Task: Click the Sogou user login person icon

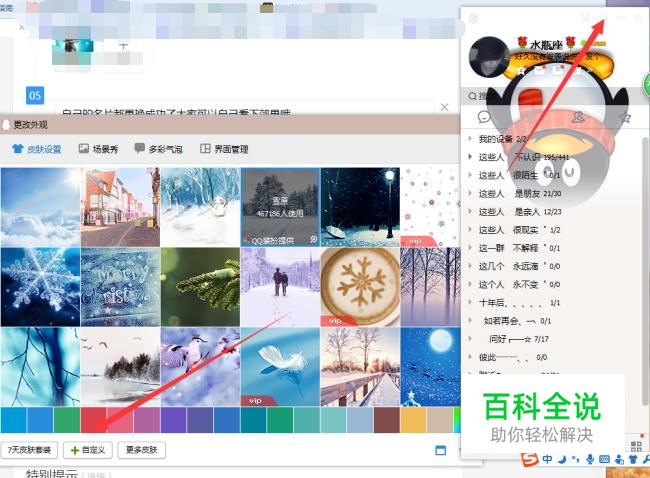Action: [619, 459]
